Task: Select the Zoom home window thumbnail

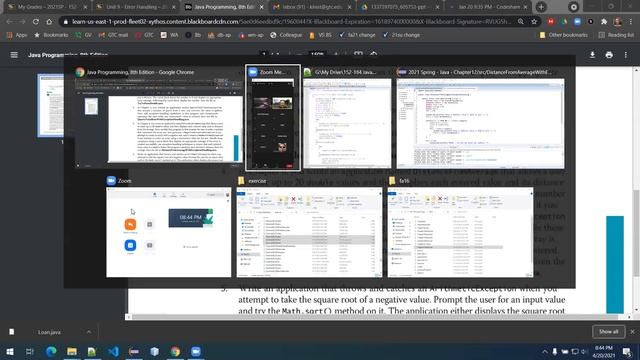Action: click(168, 227)
